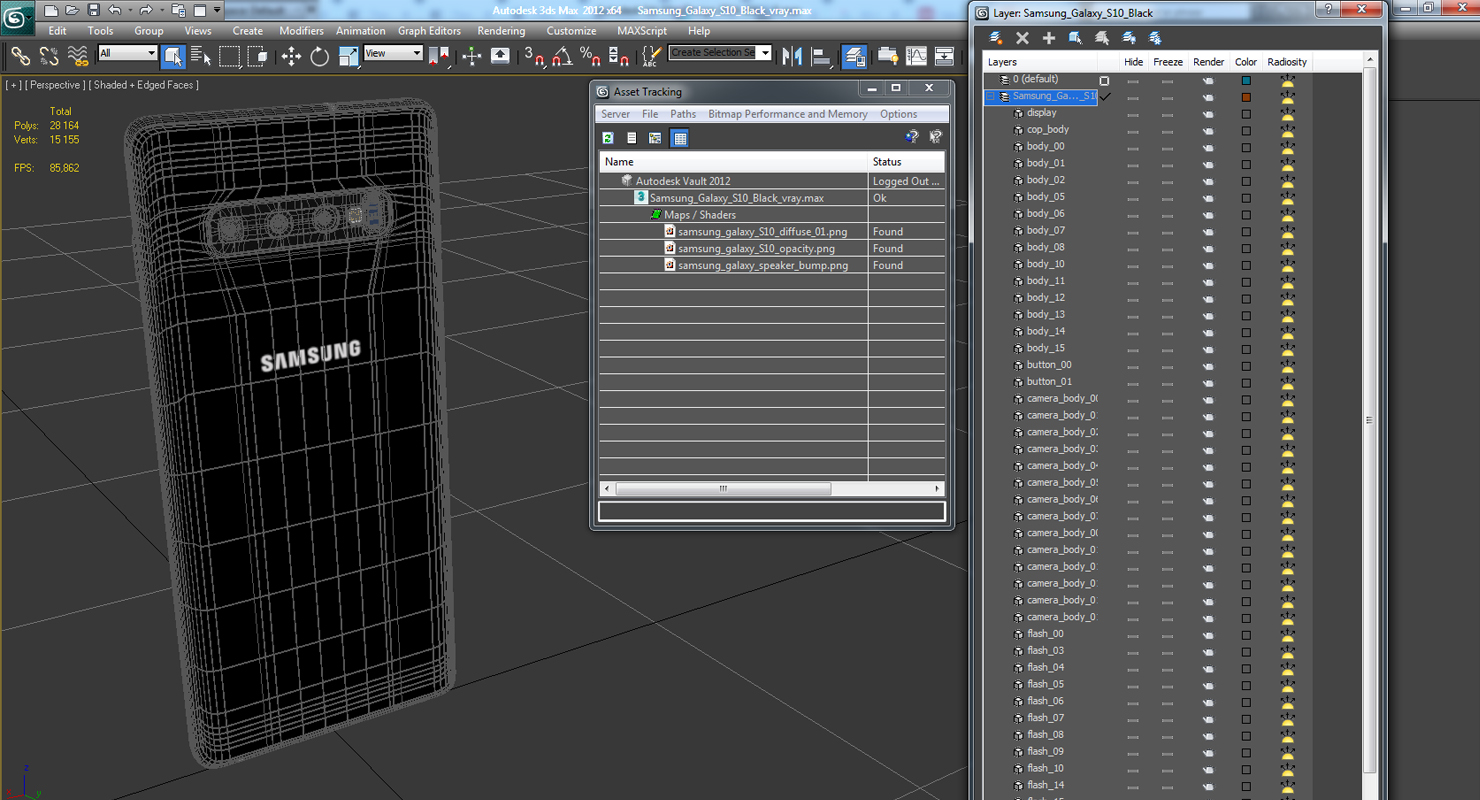Click Create New Layer icon

tap(996, 38)
